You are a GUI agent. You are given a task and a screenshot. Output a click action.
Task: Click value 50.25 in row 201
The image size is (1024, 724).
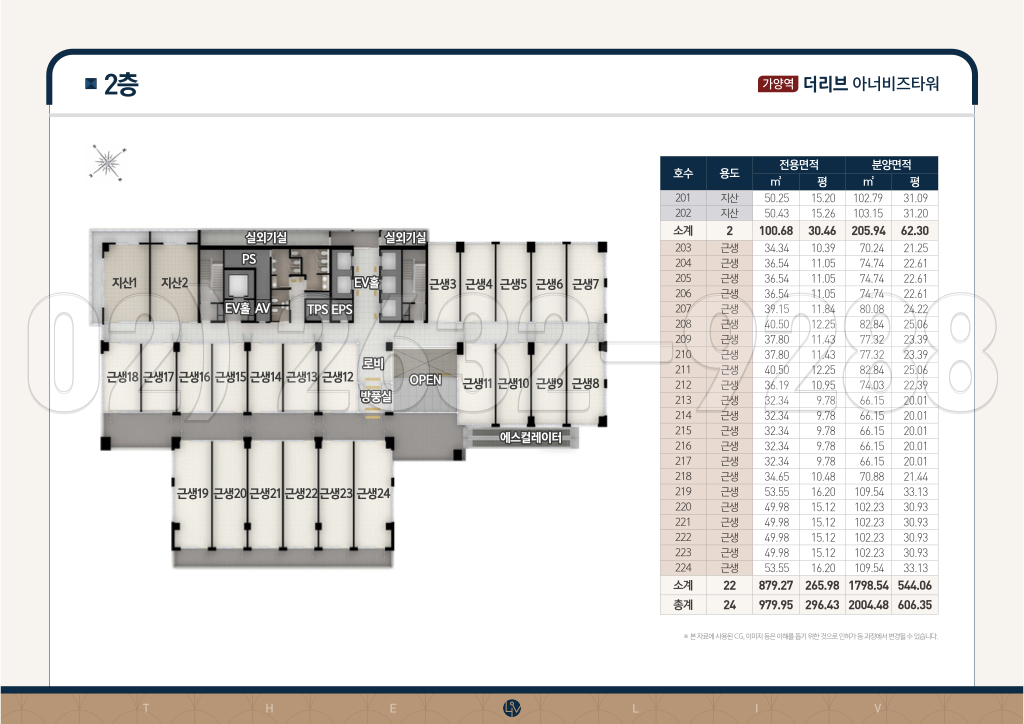[776, 198]
